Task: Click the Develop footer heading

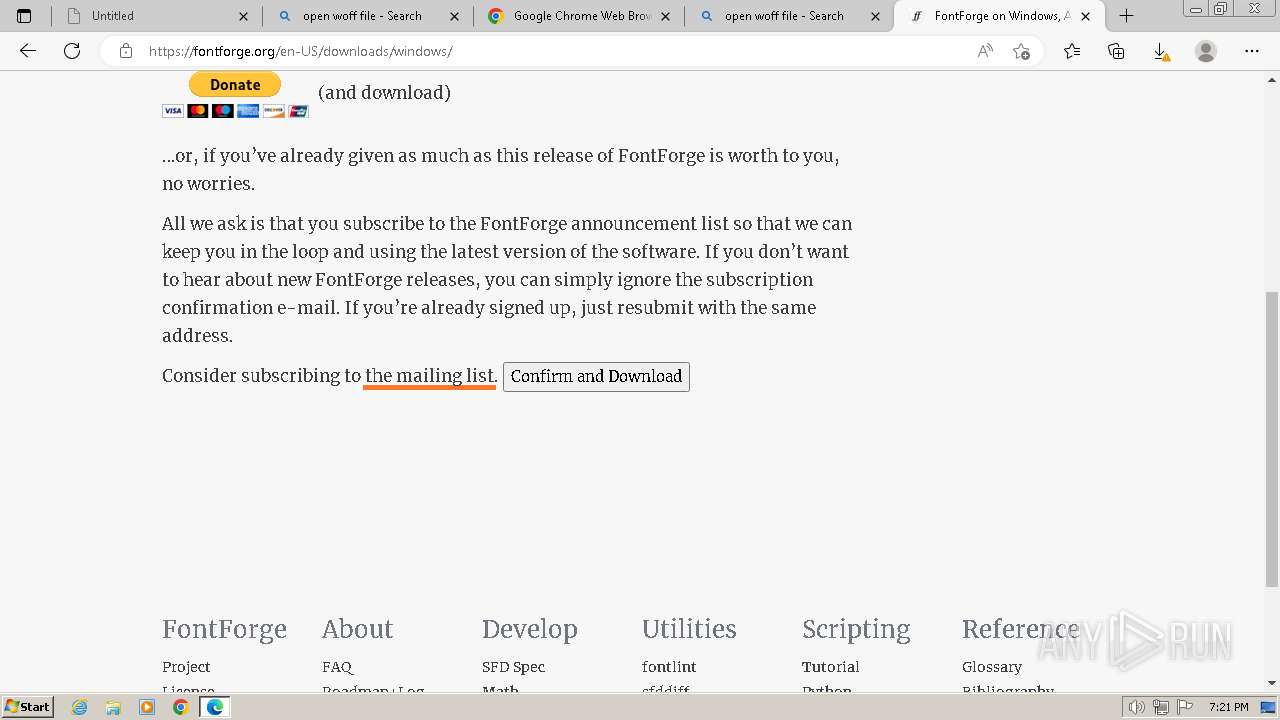Action: (x=530, y=629)
